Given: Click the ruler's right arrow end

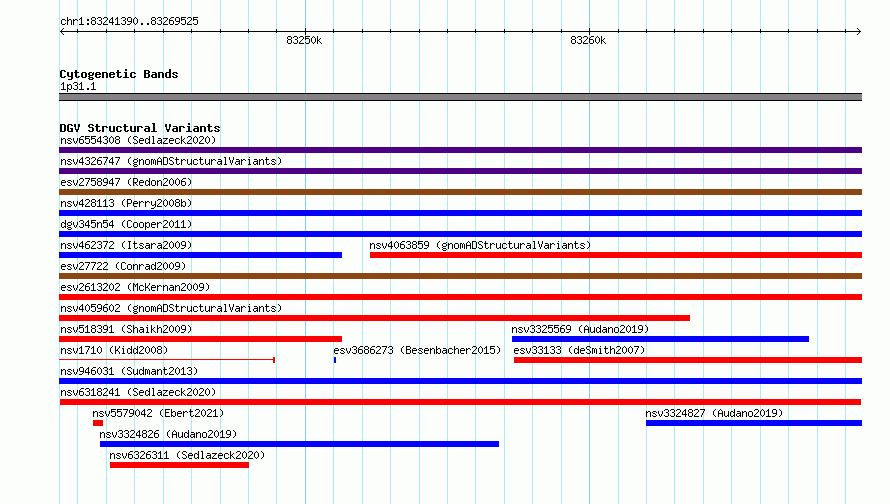Looking at the screenshot, I should [859, 32].
